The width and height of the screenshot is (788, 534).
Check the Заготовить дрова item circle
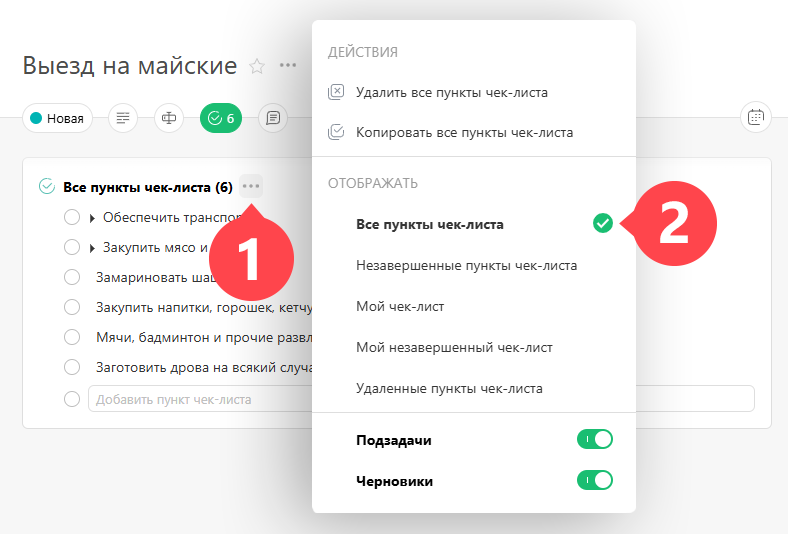(72, 367)
